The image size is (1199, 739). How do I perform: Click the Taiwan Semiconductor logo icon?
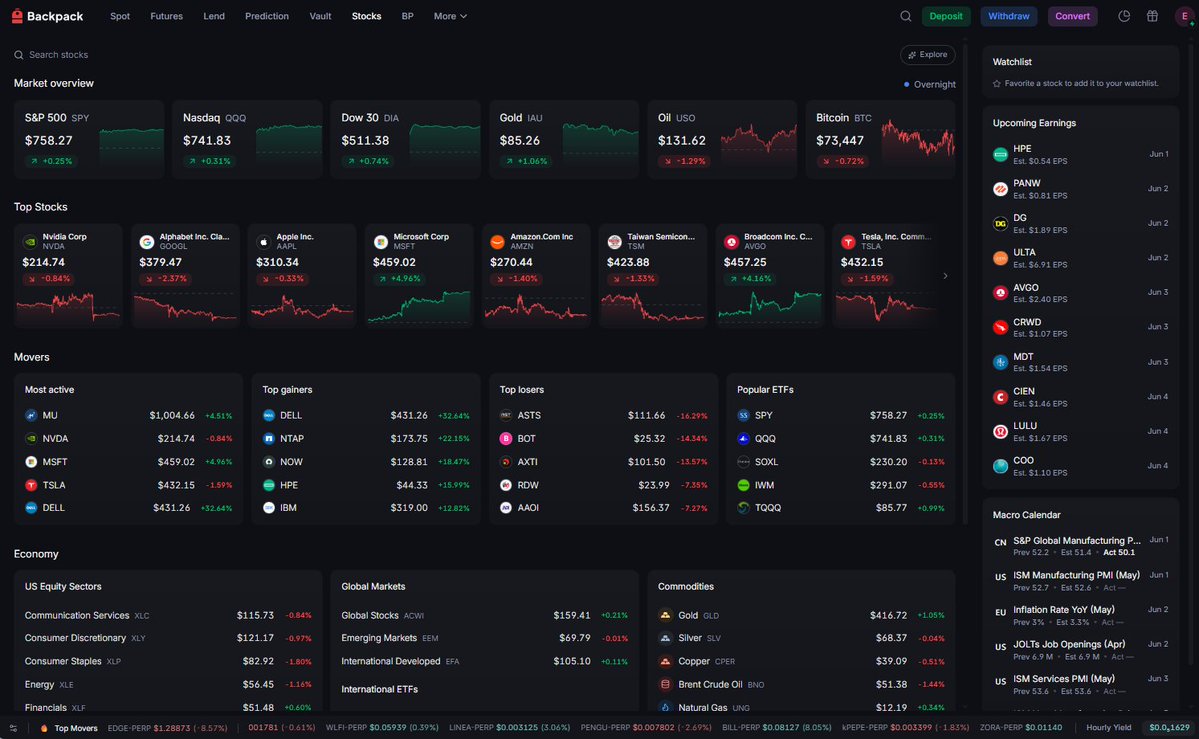pos(615,242)
